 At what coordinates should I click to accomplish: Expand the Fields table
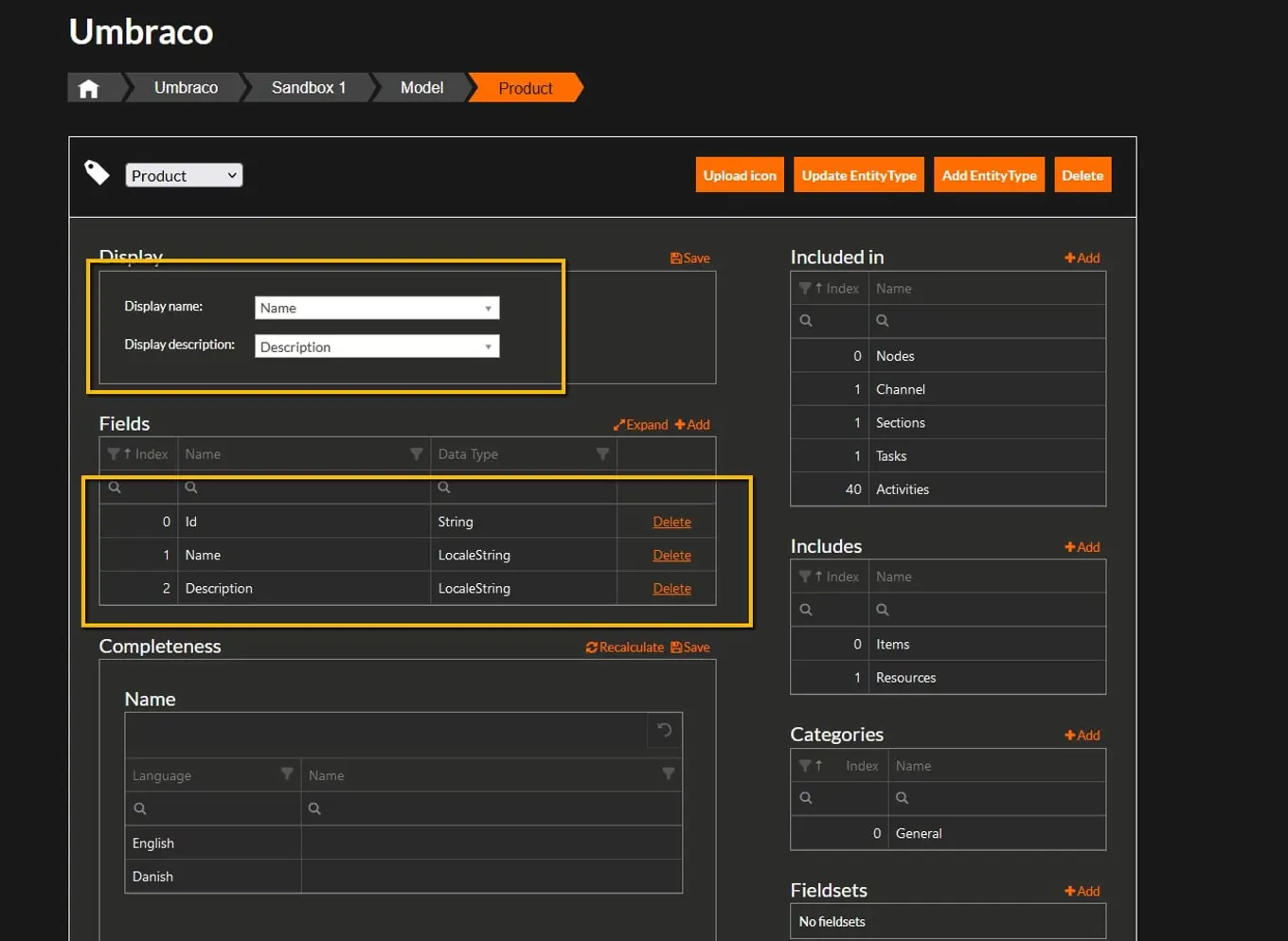point(641,424)
